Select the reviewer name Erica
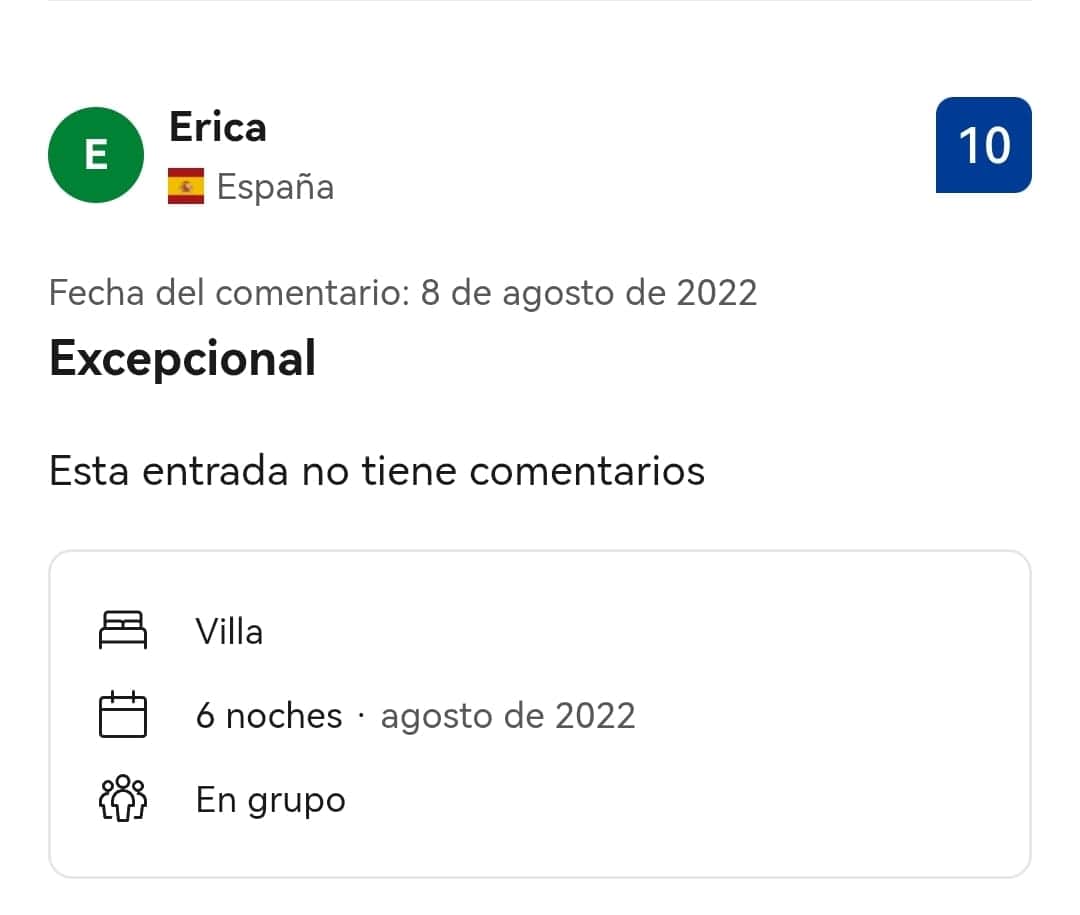 [218, 127]
